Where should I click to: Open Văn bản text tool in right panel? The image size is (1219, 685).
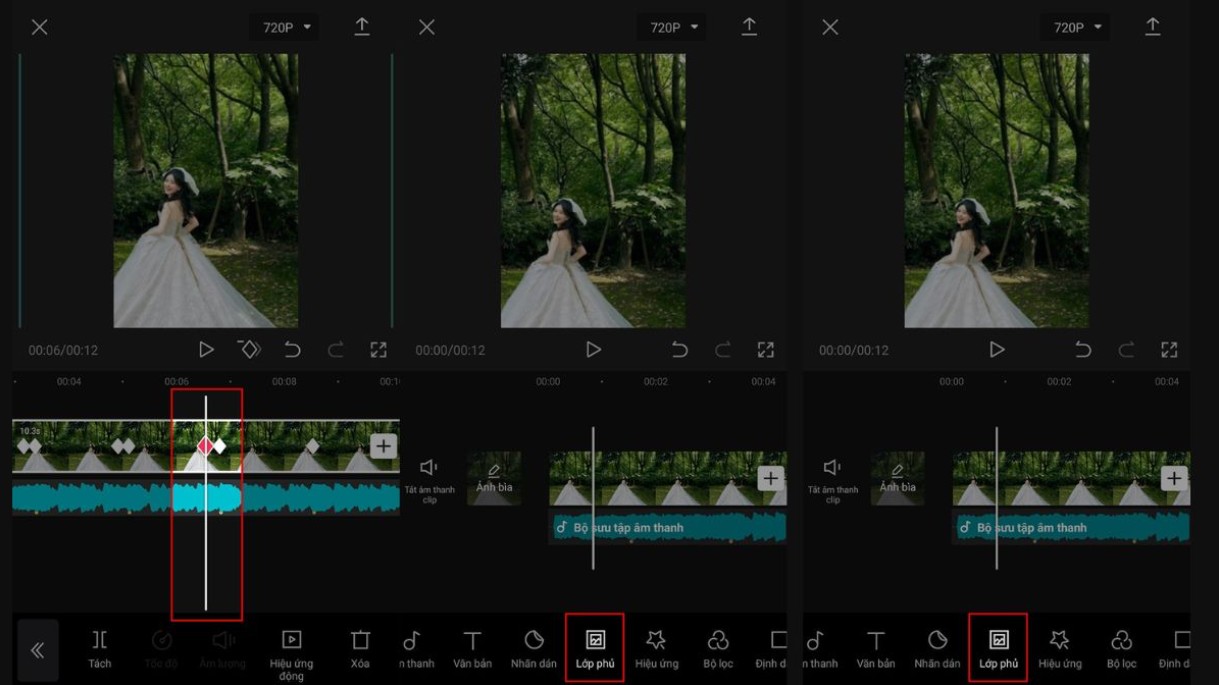coord(876,647)
